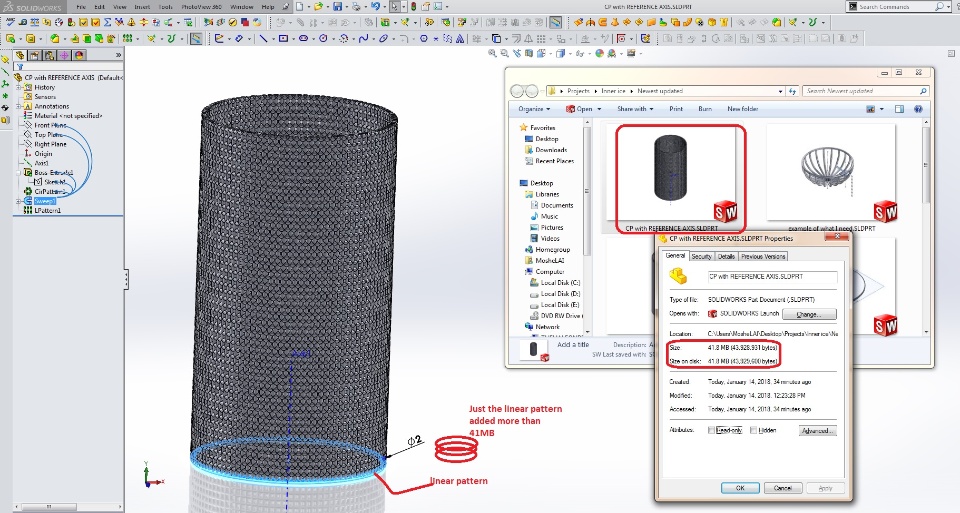Click the Open file icon in SolidWorks toolbar
The height and width of the screenshot is (513, 960).
(x=318, y=7)
